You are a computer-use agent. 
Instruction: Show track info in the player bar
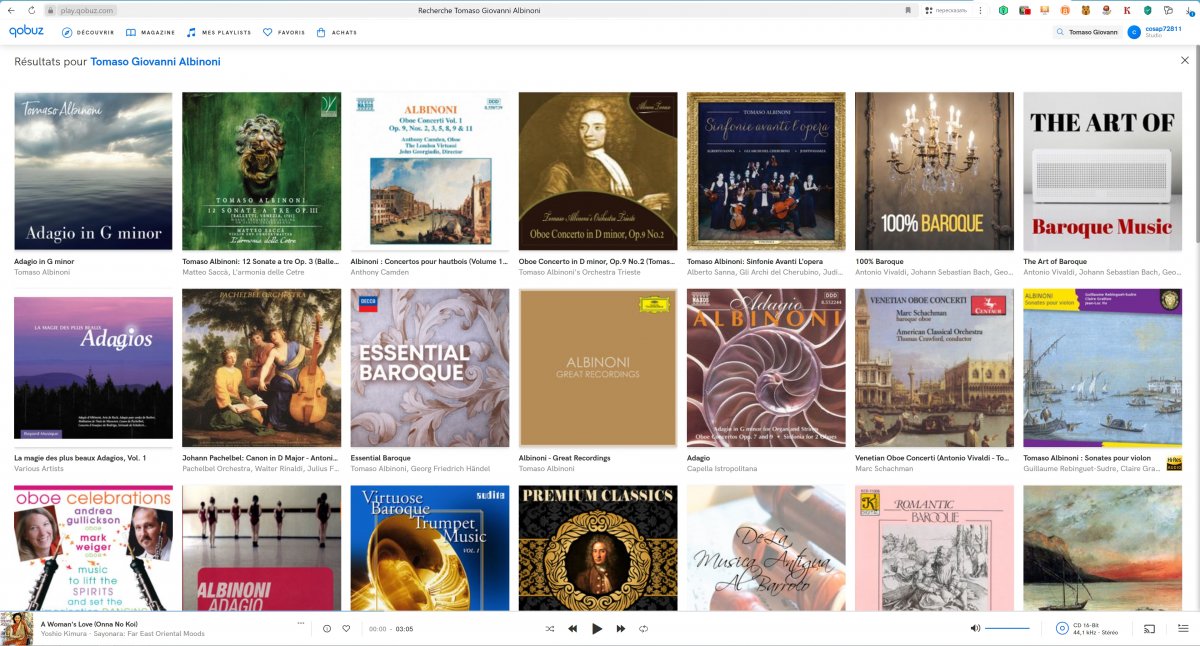point(327,629)
